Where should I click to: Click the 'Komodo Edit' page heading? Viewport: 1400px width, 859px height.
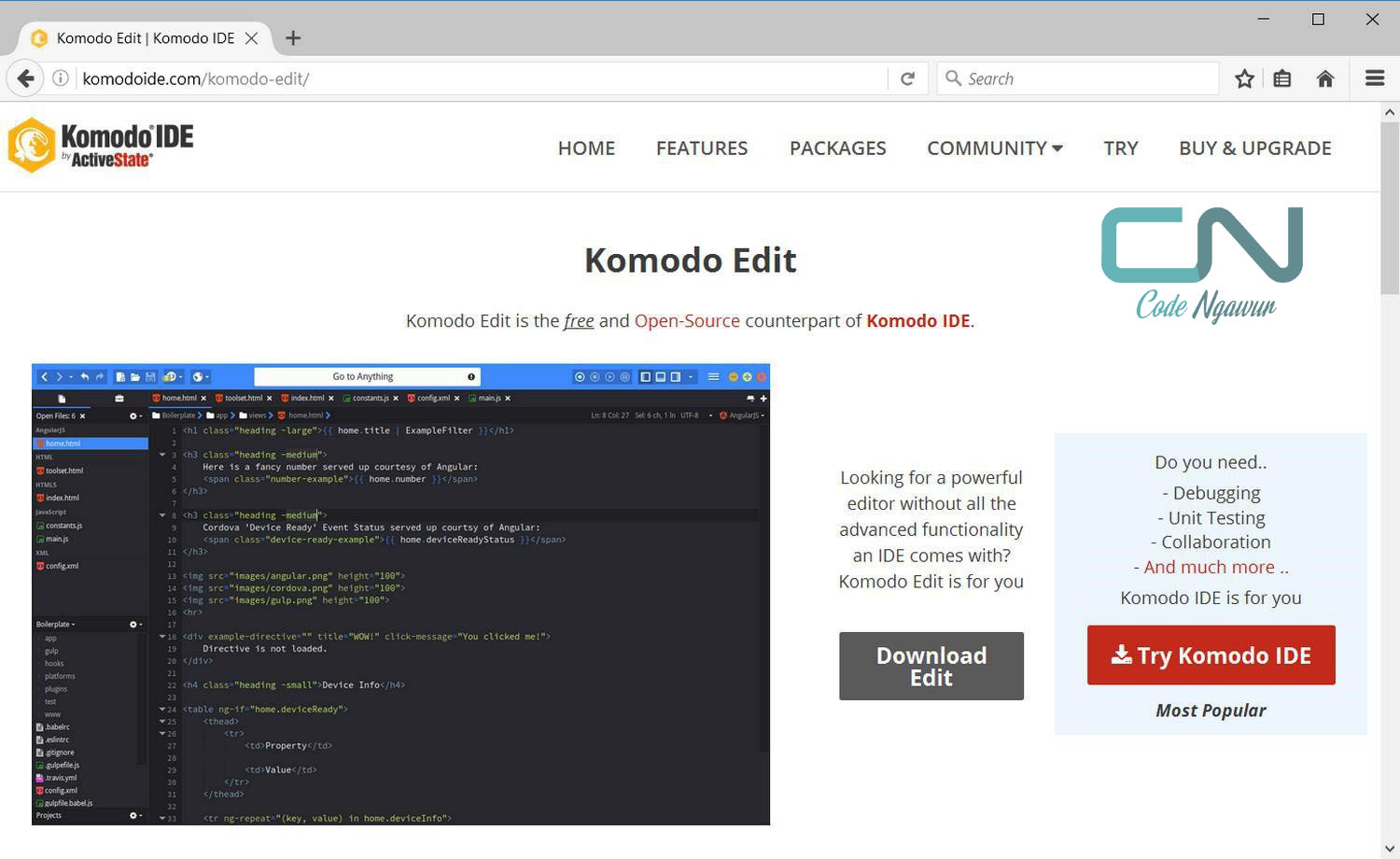click(691, 261)
